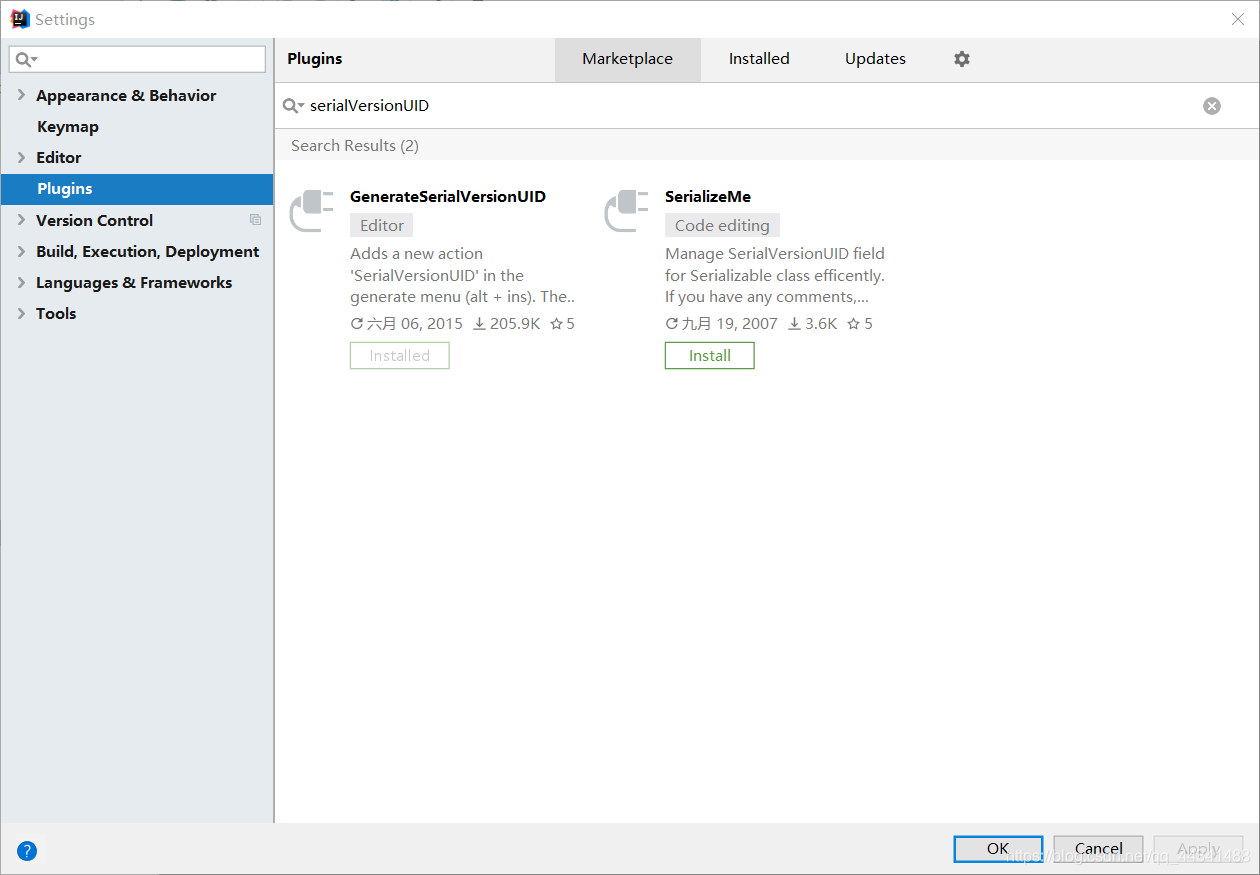The width and height of the screenshot is (1260, 875).
Task: Click the Cancel button
Action: (1098, 849)
